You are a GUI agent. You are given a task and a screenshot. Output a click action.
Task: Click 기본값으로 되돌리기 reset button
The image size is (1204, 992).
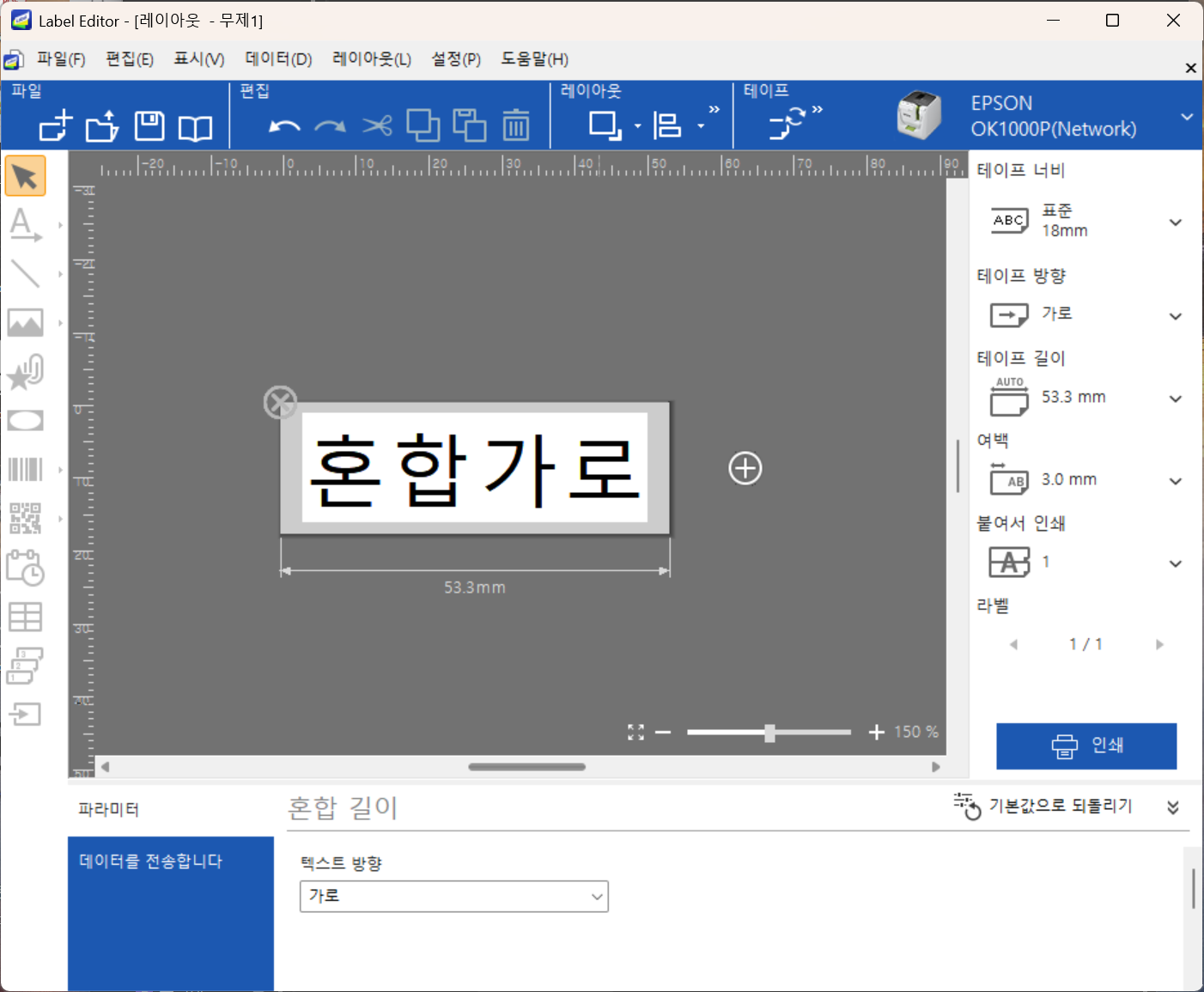[x=1043, y=806]
